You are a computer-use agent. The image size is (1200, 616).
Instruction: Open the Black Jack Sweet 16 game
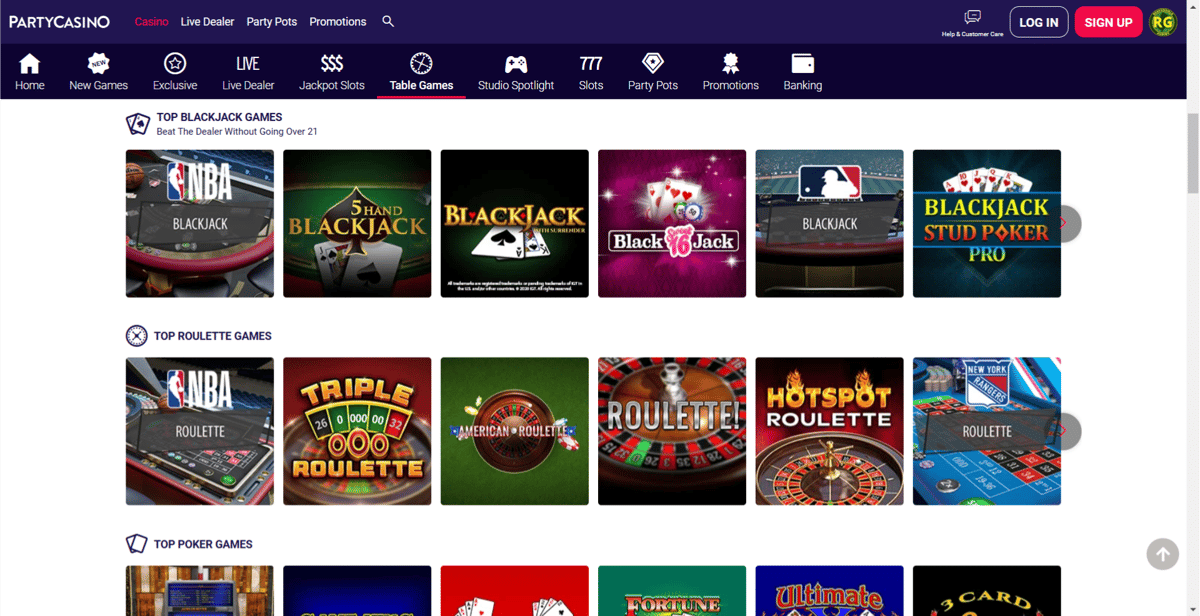click(672, 223)
